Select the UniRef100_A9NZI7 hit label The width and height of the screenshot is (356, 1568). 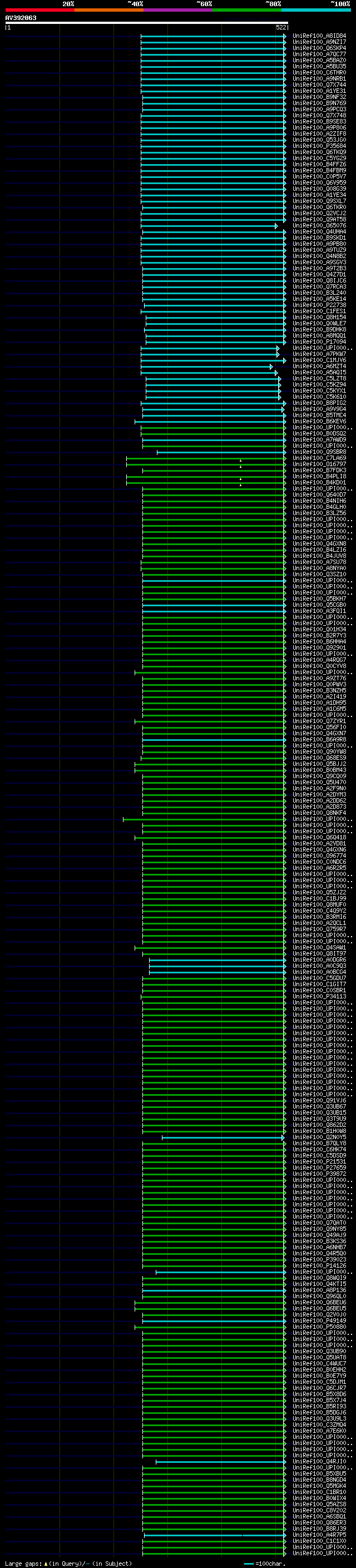coord(319,42)
